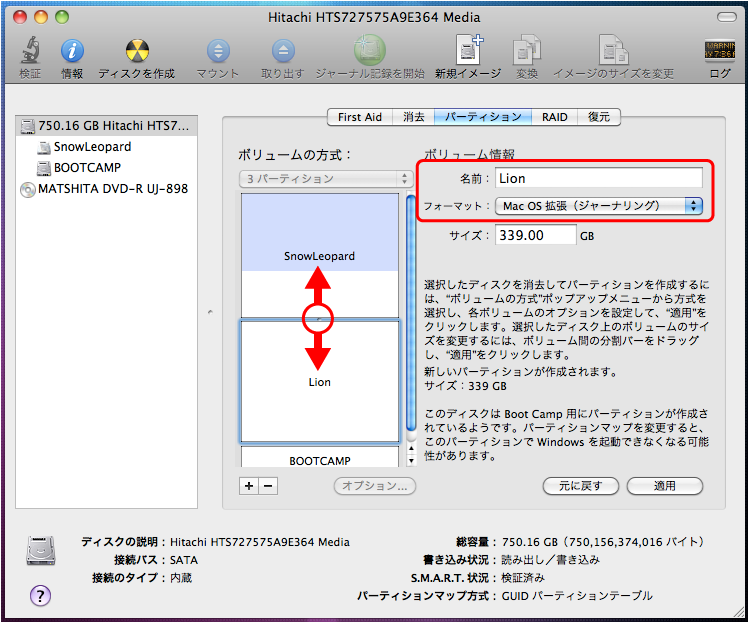Open the Info (情報) toolbar icon

point(72,50)
